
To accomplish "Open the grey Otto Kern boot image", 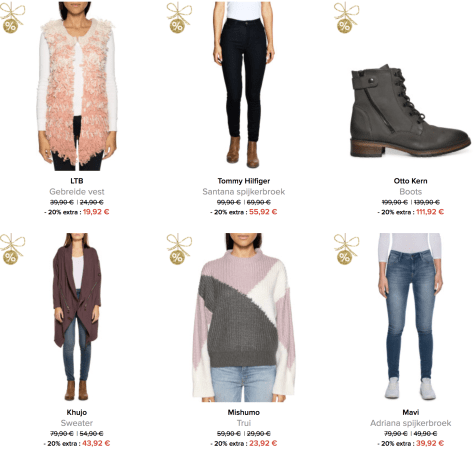I will coord(411,111).
